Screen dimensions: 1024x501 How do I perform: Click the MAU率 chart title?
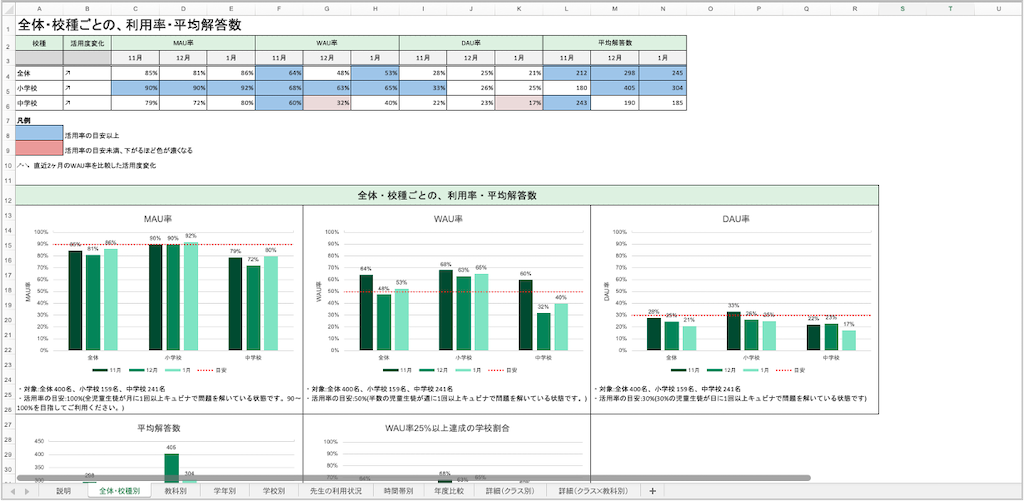tap(158, 219)
